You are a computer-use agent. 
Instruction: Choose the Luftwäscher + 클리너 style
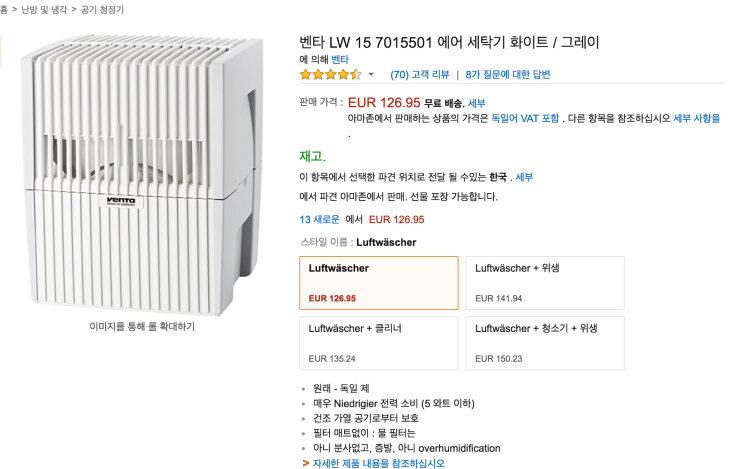378,342
